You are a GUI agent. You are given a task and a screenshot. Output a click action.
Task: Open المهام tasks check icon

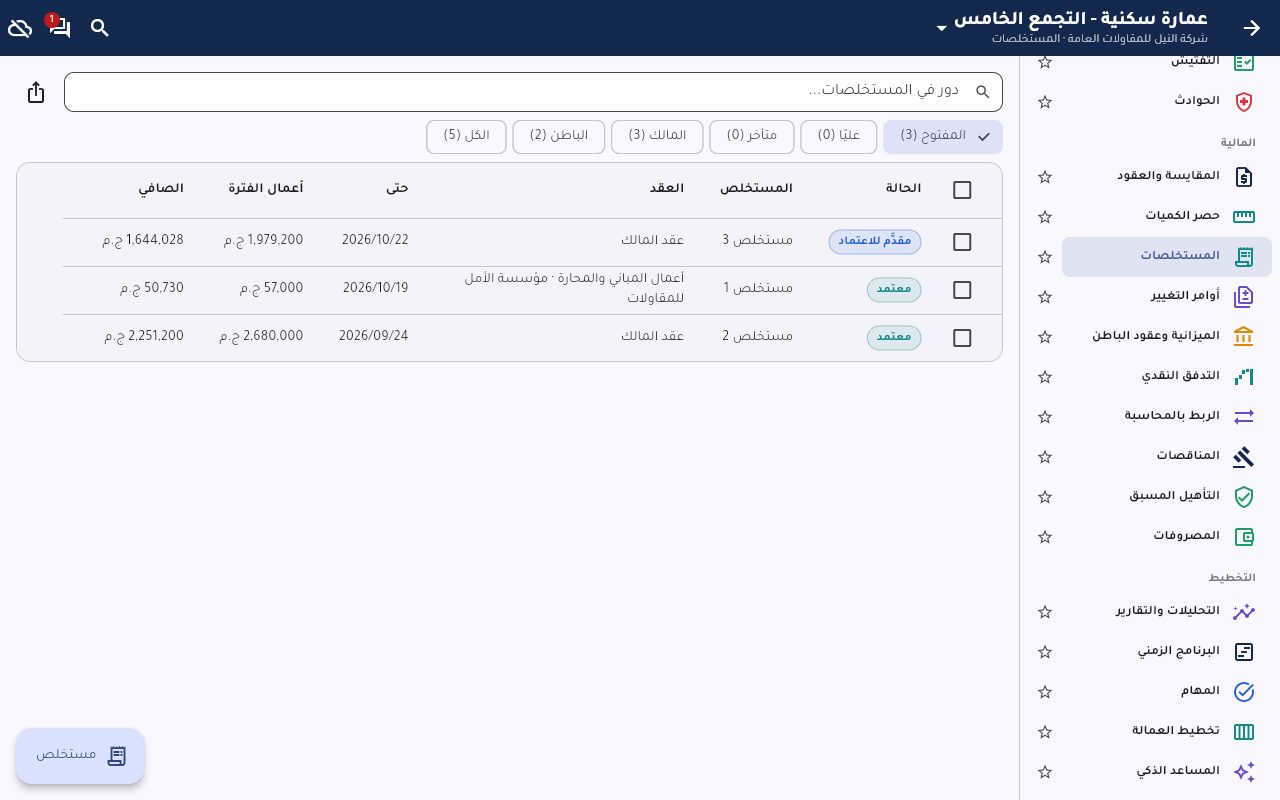click(1244, 692)
